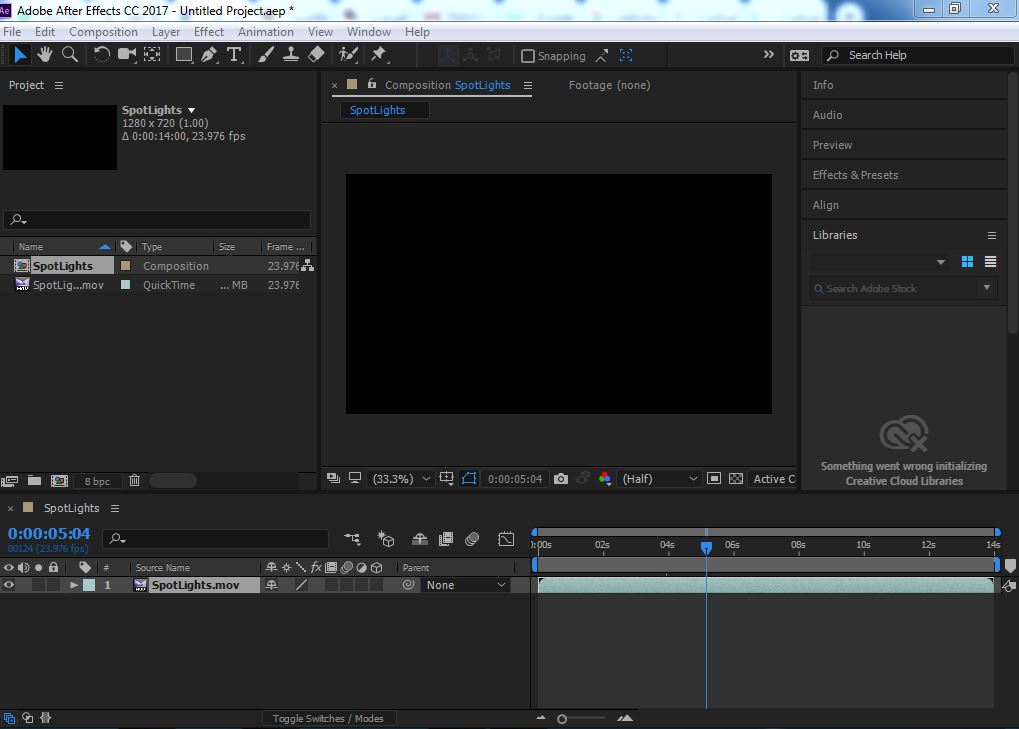Select the Horizontal Type tool
This screenshot has width=1019, height=729.
234,55
